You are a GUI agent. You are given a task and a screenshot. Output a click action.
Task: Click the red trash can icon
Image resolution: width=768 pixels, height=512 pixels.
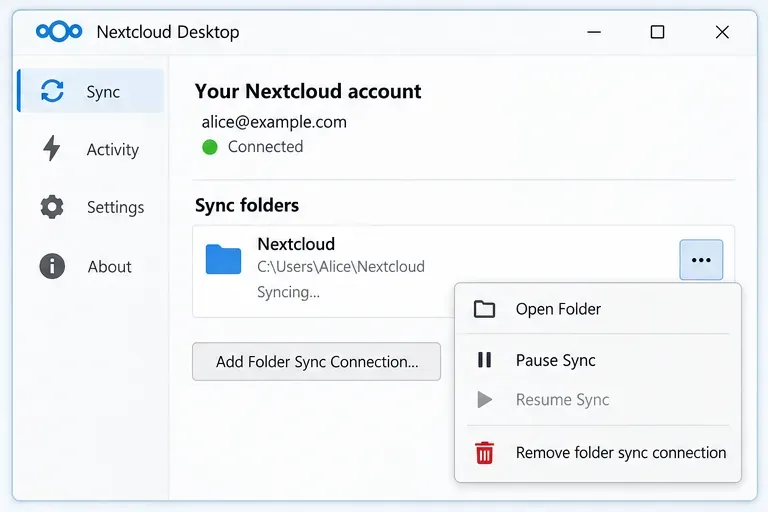[484, 453]
